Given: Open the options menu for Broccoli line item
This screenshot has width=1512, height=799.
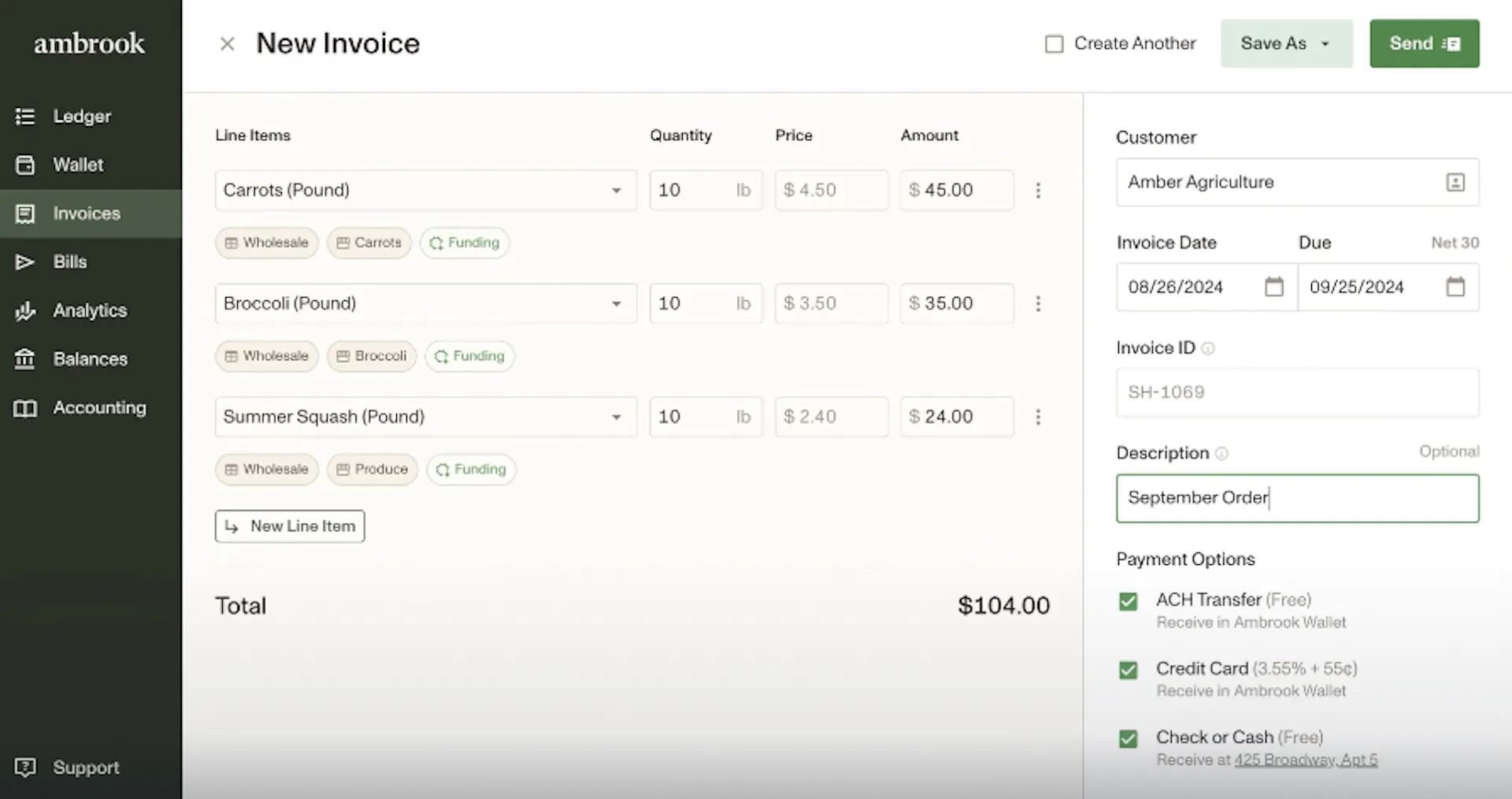Looking at the screenshot, I should [1038, 304].
